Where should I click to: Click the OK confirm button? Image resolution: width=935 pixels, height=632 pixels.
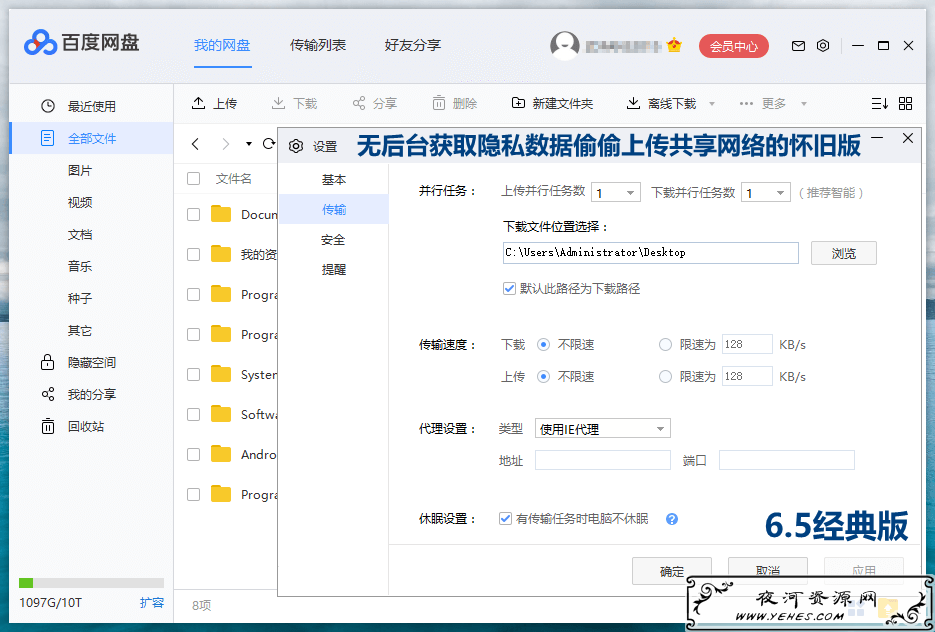point(672,571)
